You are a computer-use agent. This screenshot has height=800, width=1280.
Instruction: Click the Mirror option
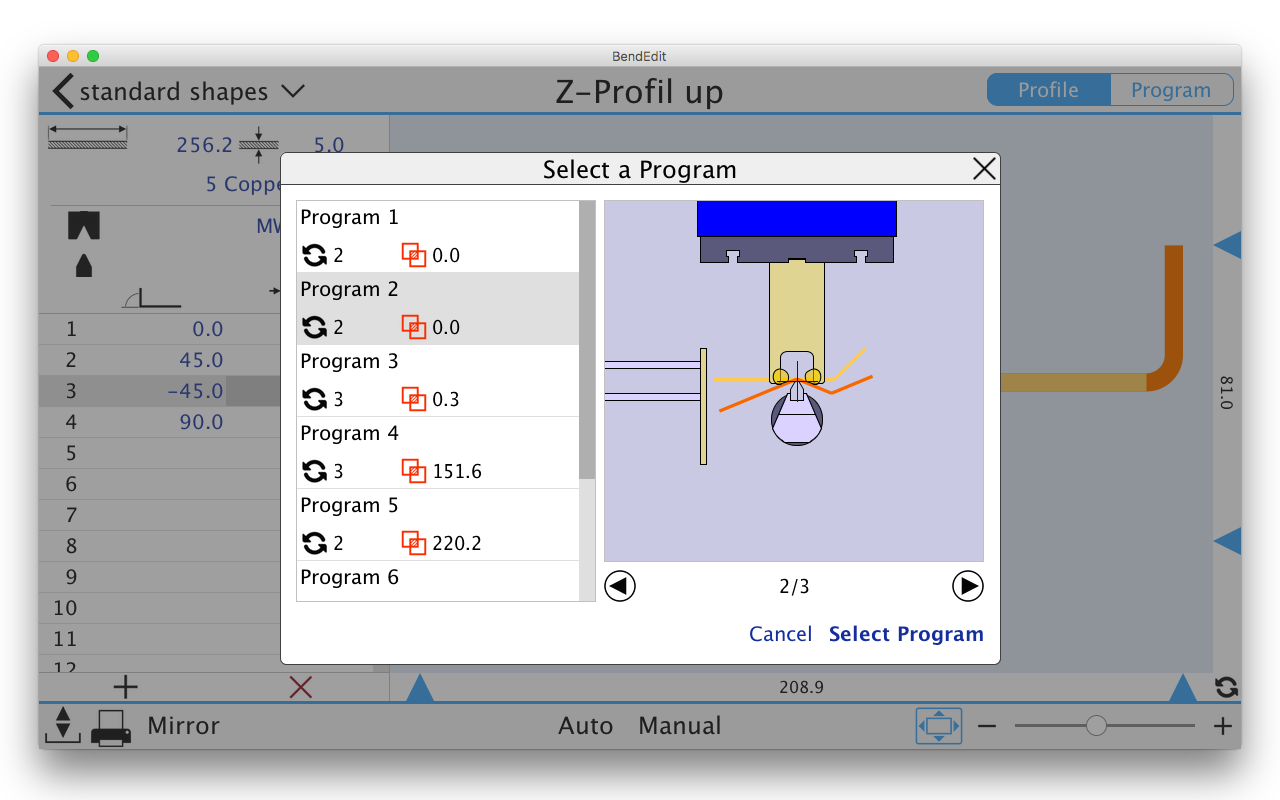[183, 726]
